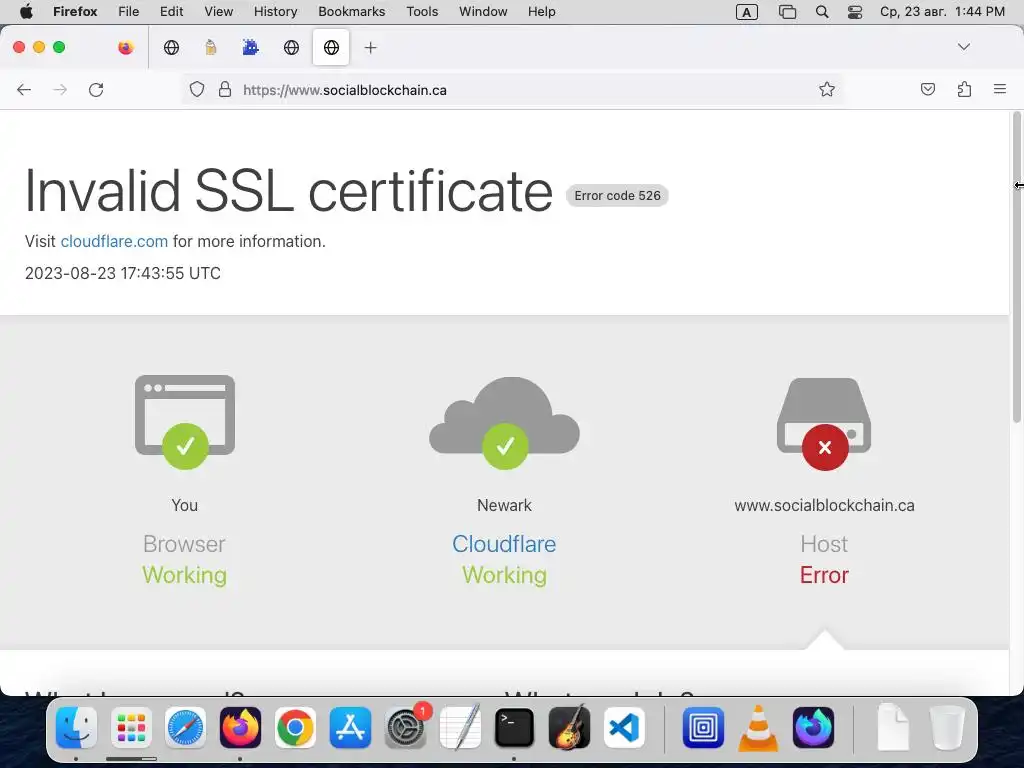View site security padlock info
The height and width of the screenshot is (768, 1024).
(225, 89)
